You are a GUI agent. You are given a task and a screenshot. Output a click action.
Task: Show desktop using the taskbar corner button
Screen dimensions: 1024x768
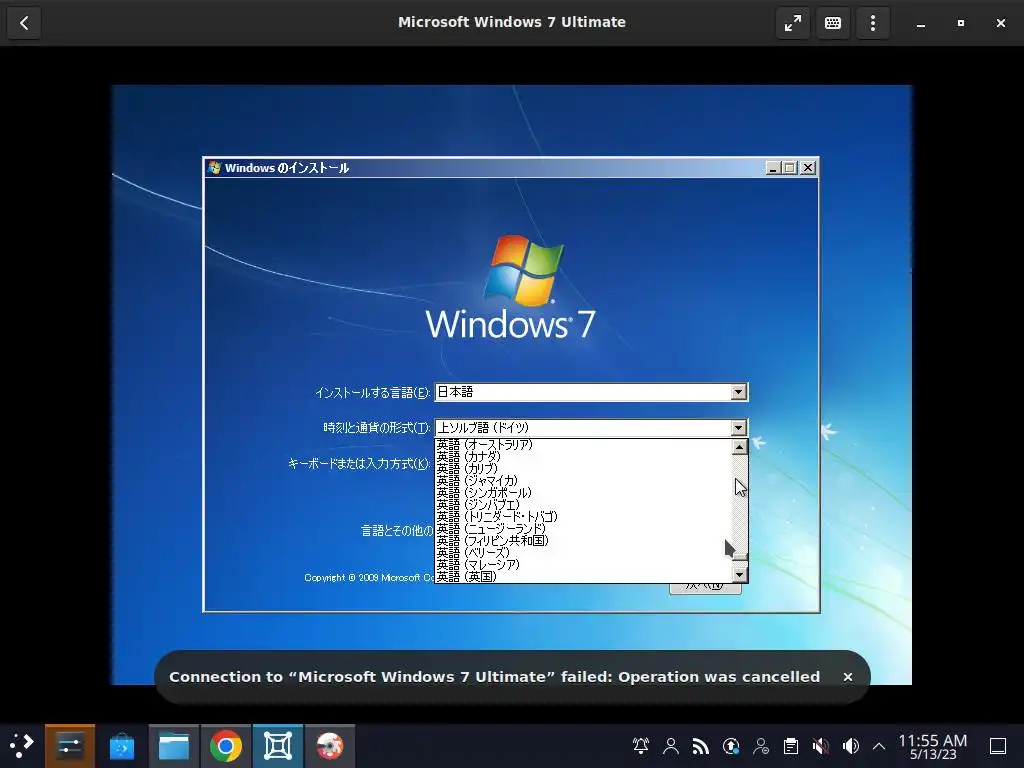point(998,746)
